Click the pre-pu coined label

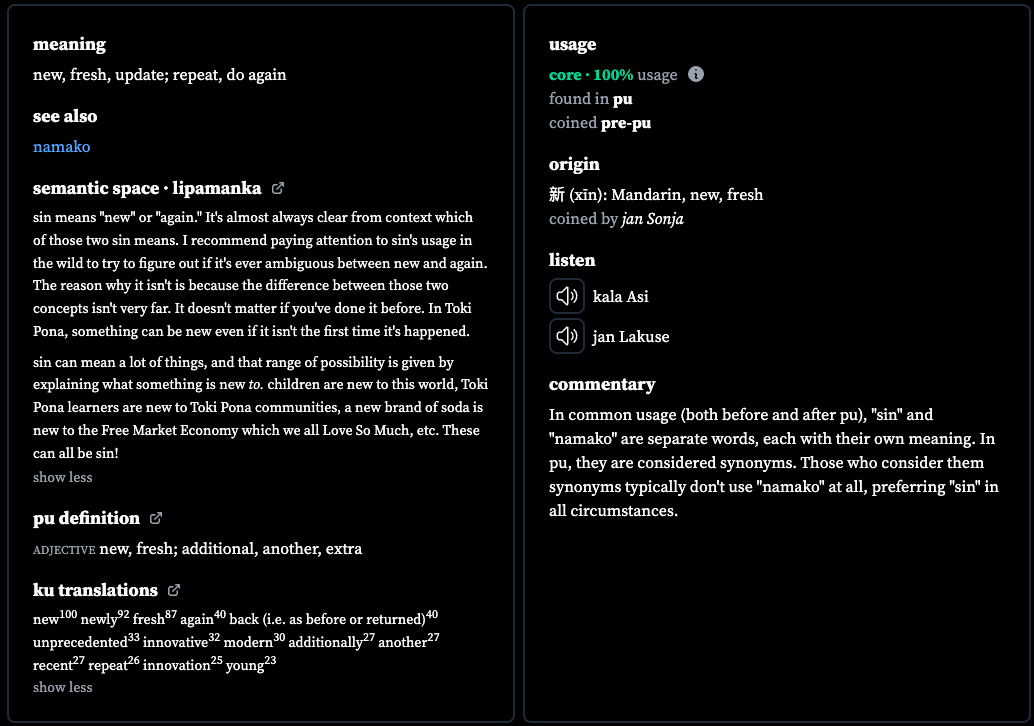coord(626,123)
